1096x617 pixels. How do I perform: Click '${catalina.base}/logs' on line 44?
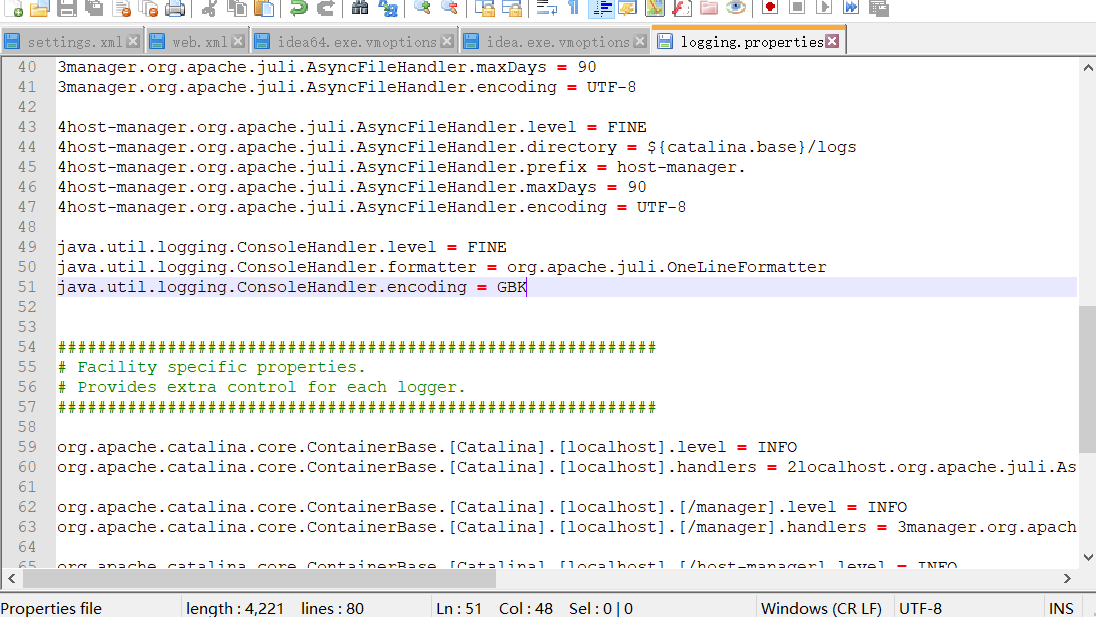[751, 147]
